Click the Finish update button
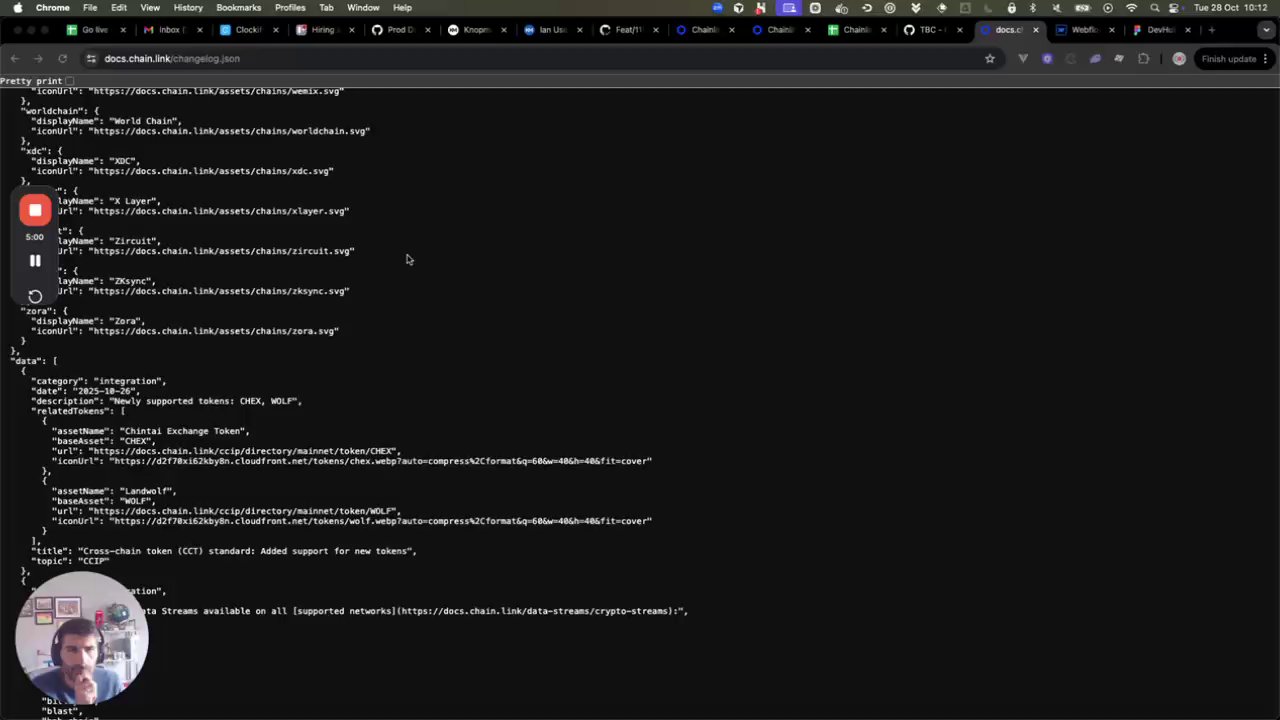 1228,58
